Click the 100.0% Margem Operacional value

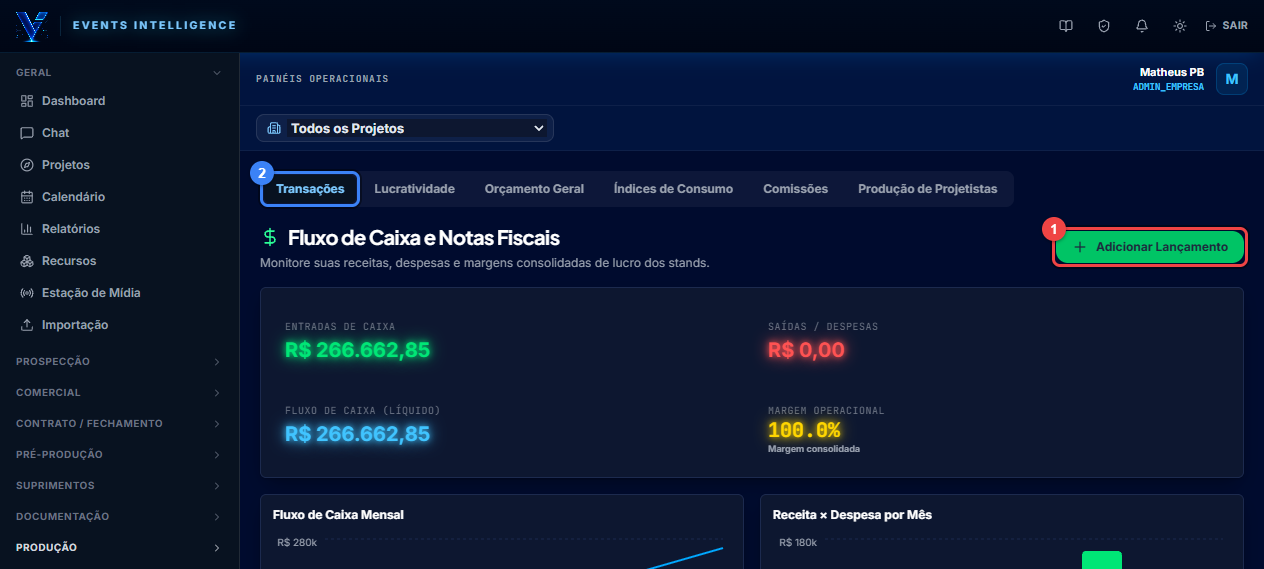click(804, 431)
